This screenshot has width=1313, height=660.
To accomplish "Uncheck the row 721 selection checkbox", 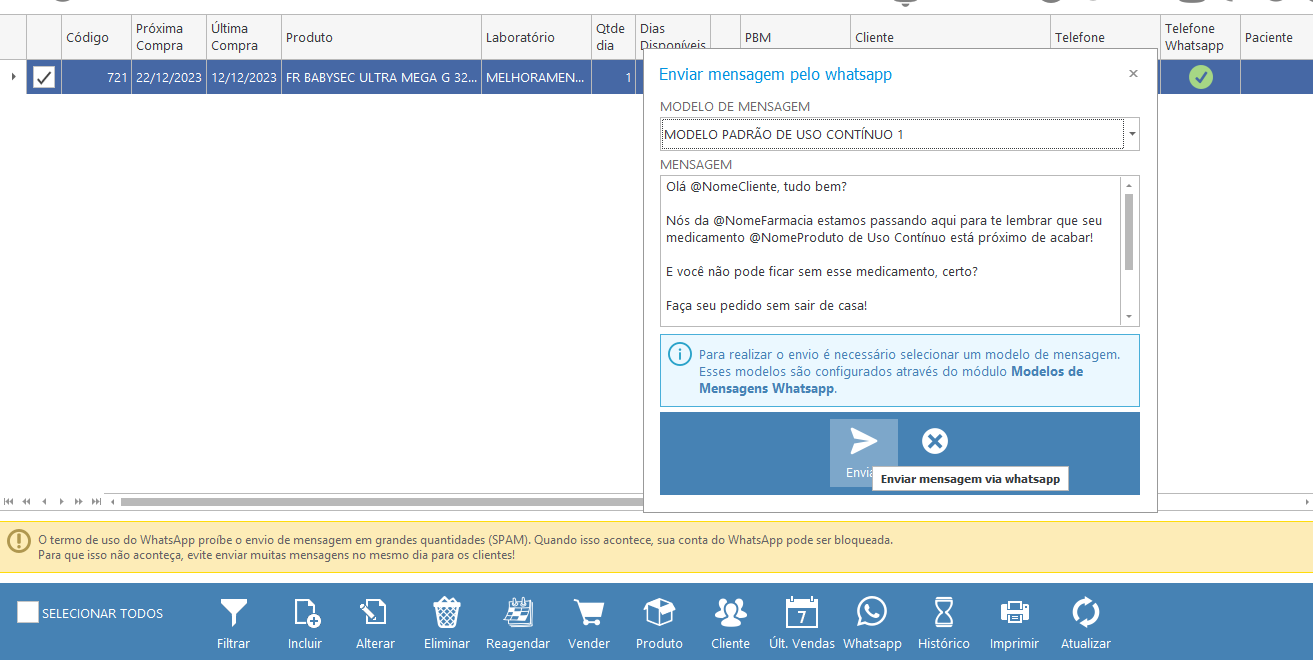I will (44, 77).
